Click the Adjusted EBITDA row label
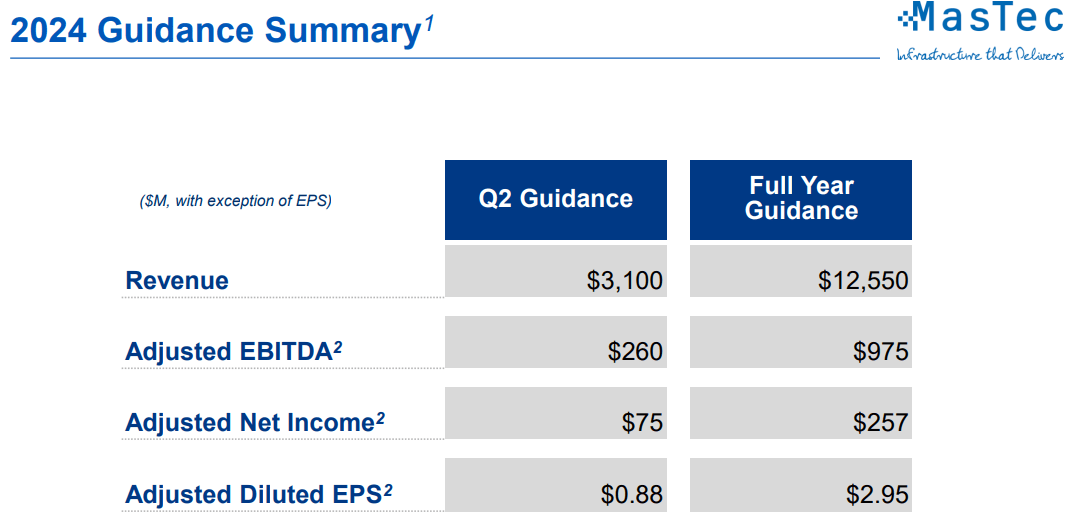Screen dimensions: 1068x517 click(228, 352)
